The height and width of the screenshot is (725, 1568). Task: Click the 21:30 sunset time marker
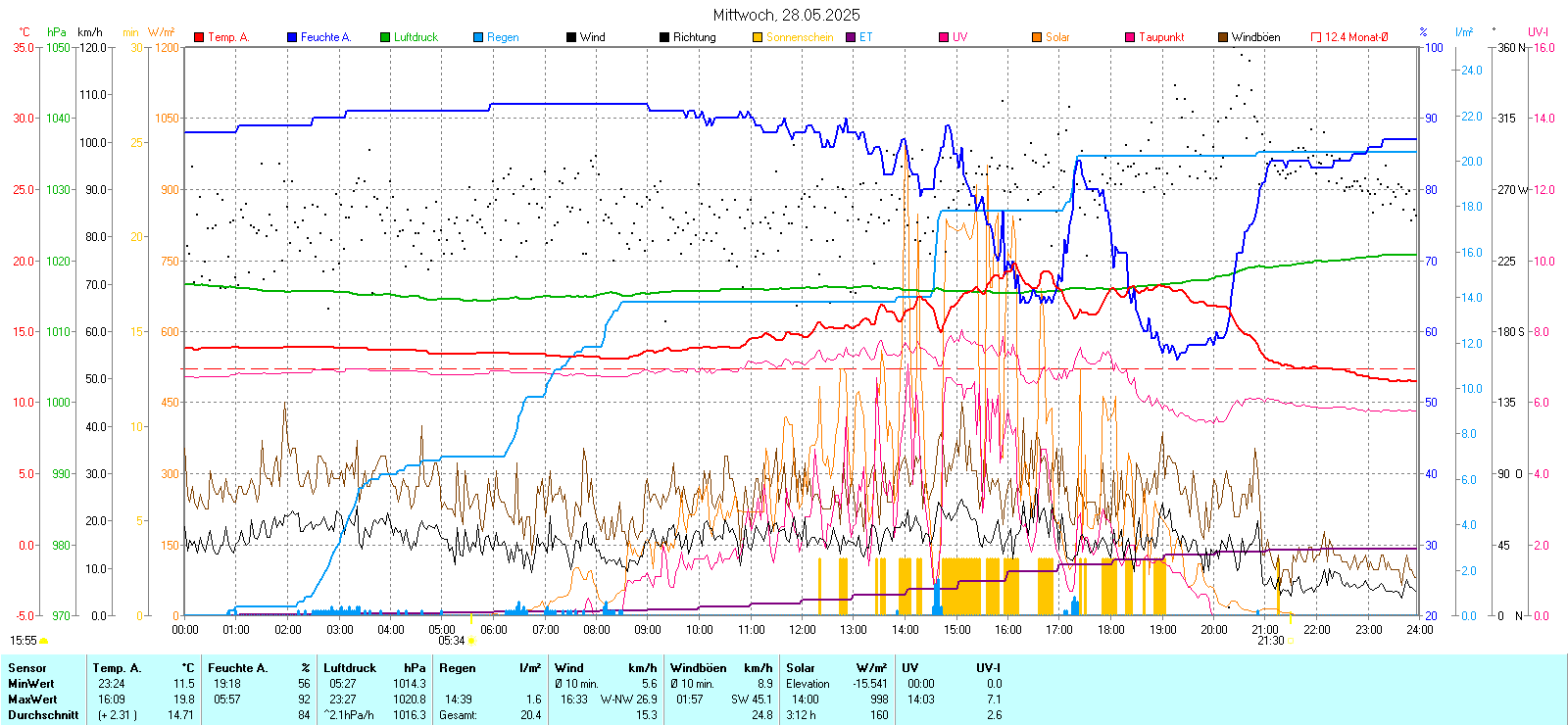[x=1270, y=641]
